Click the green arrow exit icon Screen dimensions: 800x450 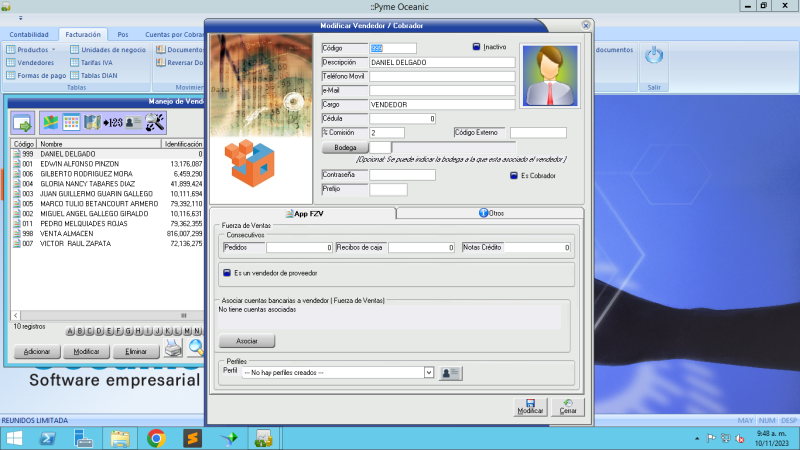23,122
